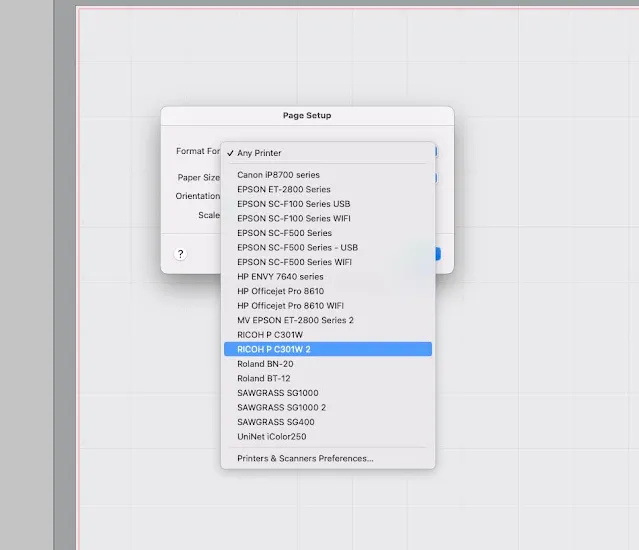Pick EPSON SC-F500 Series WIFI

coord(328,262)
